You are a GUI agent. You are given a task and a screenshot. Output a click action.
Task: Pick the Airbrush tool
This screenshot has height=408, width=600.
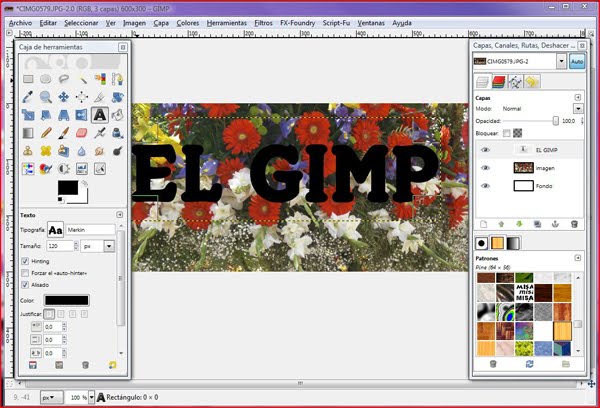pyautogui.click(x=100, y=133)
